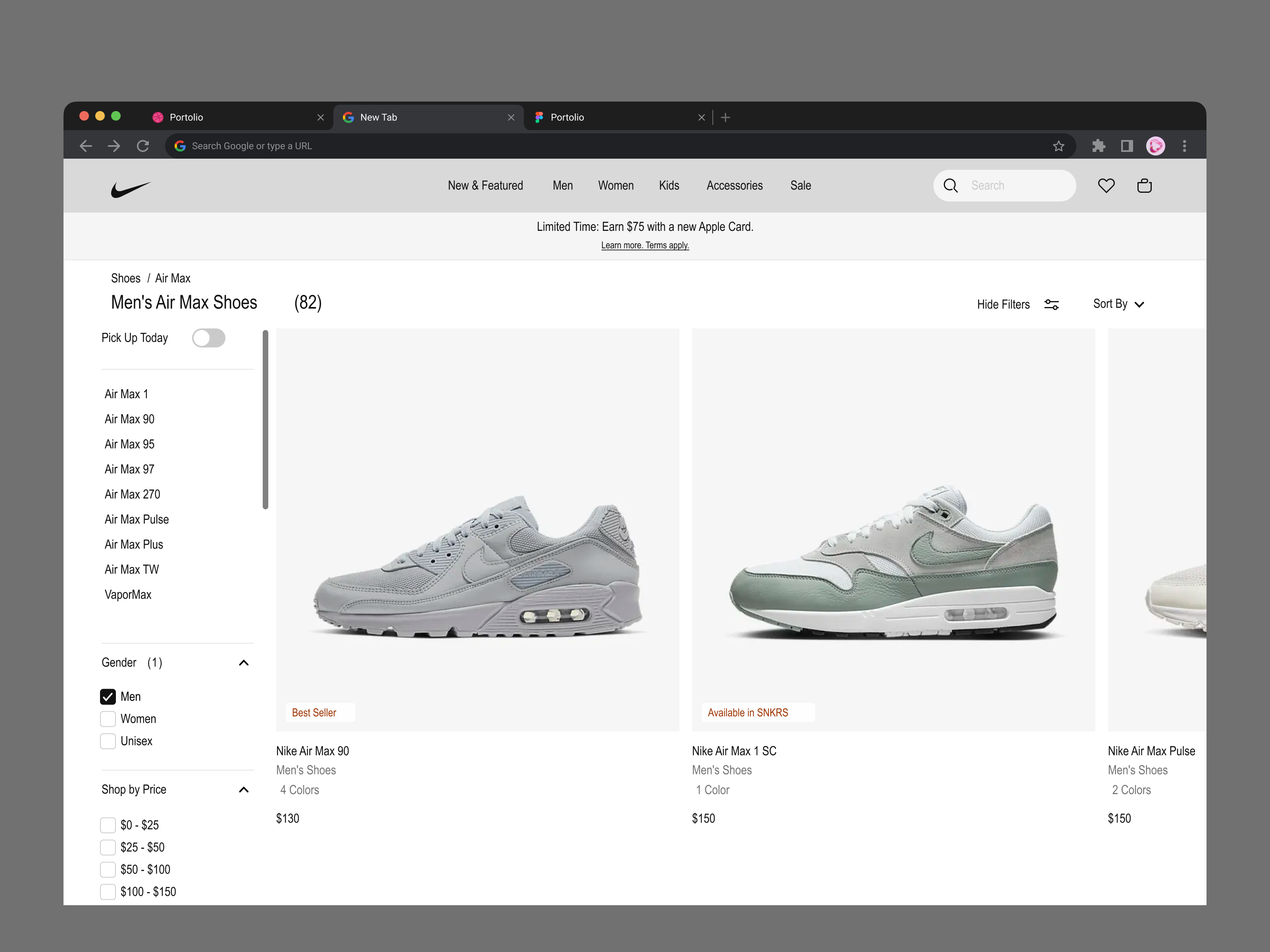This screenshot has height=952, width=1270.
Task: Check the $0 - $25 price checkbox
Action: coord(108,825)
